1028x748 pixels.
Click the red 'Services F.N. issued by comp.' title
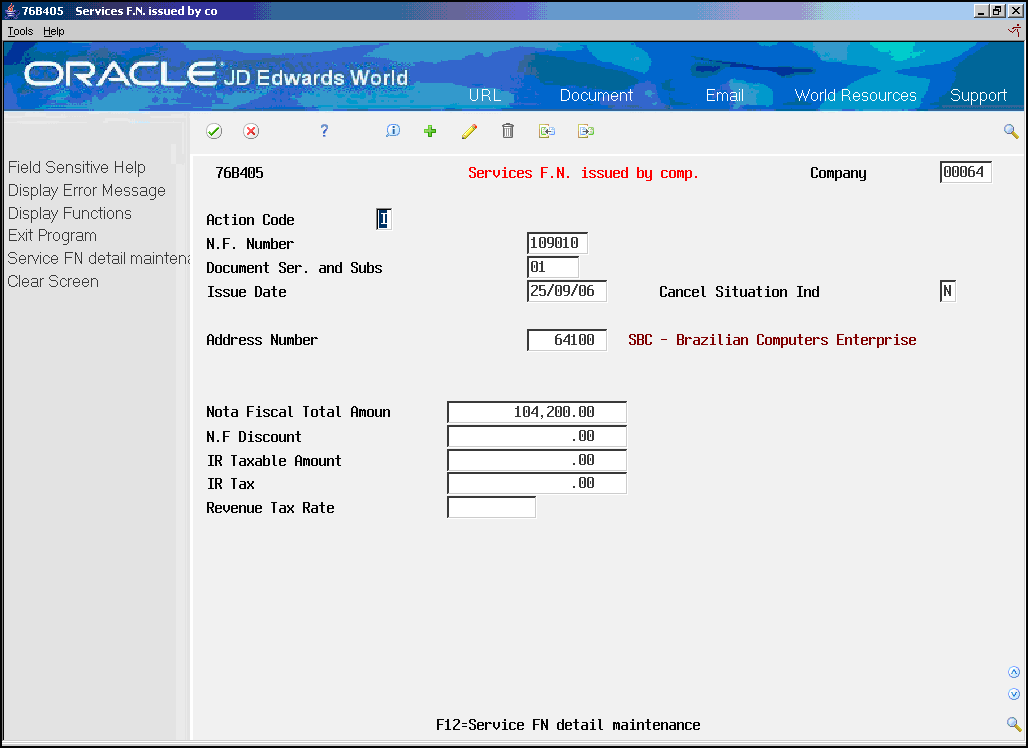coord(583,173)
